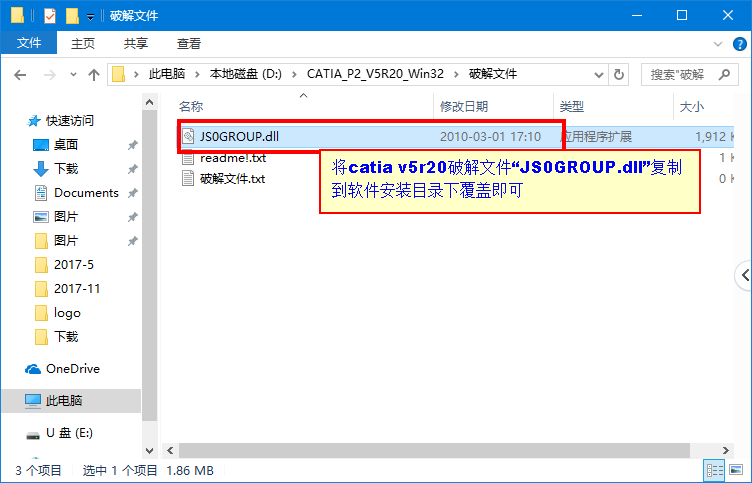Open the logo folder in sidebar
The width and height of the screenshot is (752, 483).
click(67, 313)
